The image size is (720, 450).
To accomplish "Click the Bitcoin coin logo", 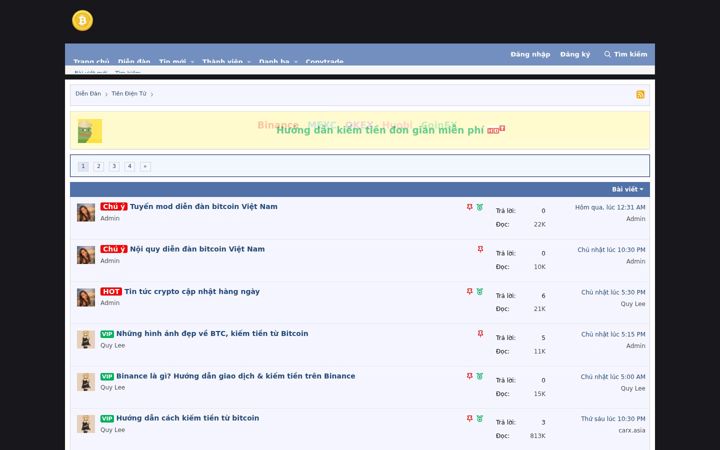I will click(x=82, y=21).
